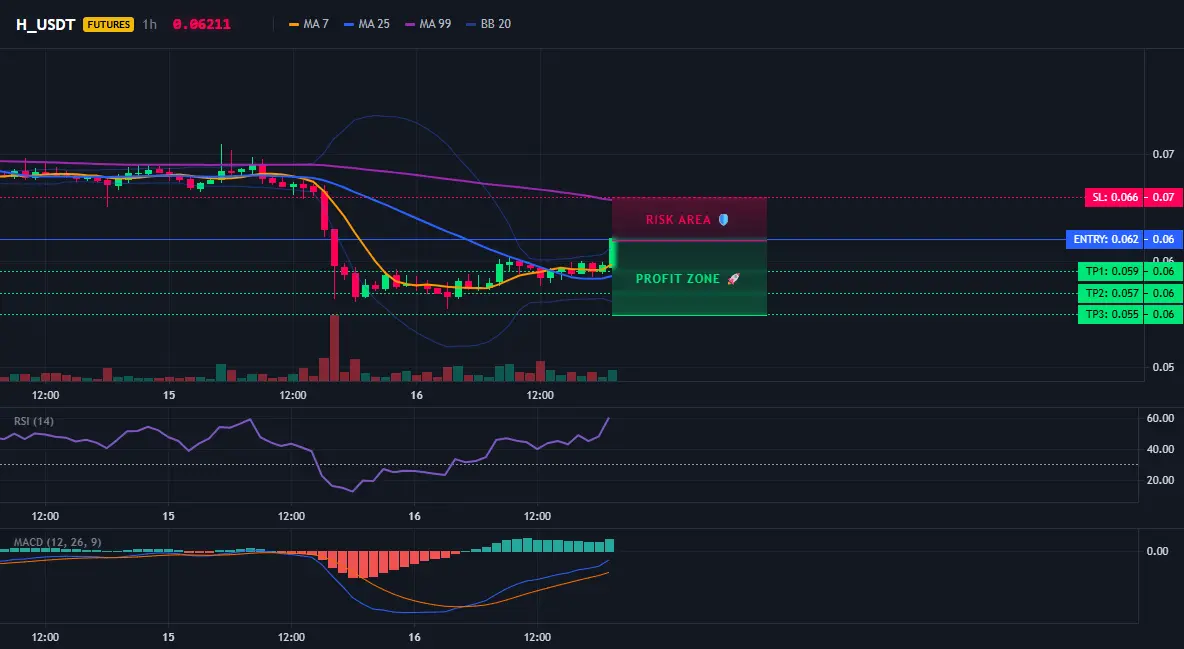Screen dimensions: 1184x649
Task: Click the 0.00 MACD axis value
Action: click(x=1158, y=551)
